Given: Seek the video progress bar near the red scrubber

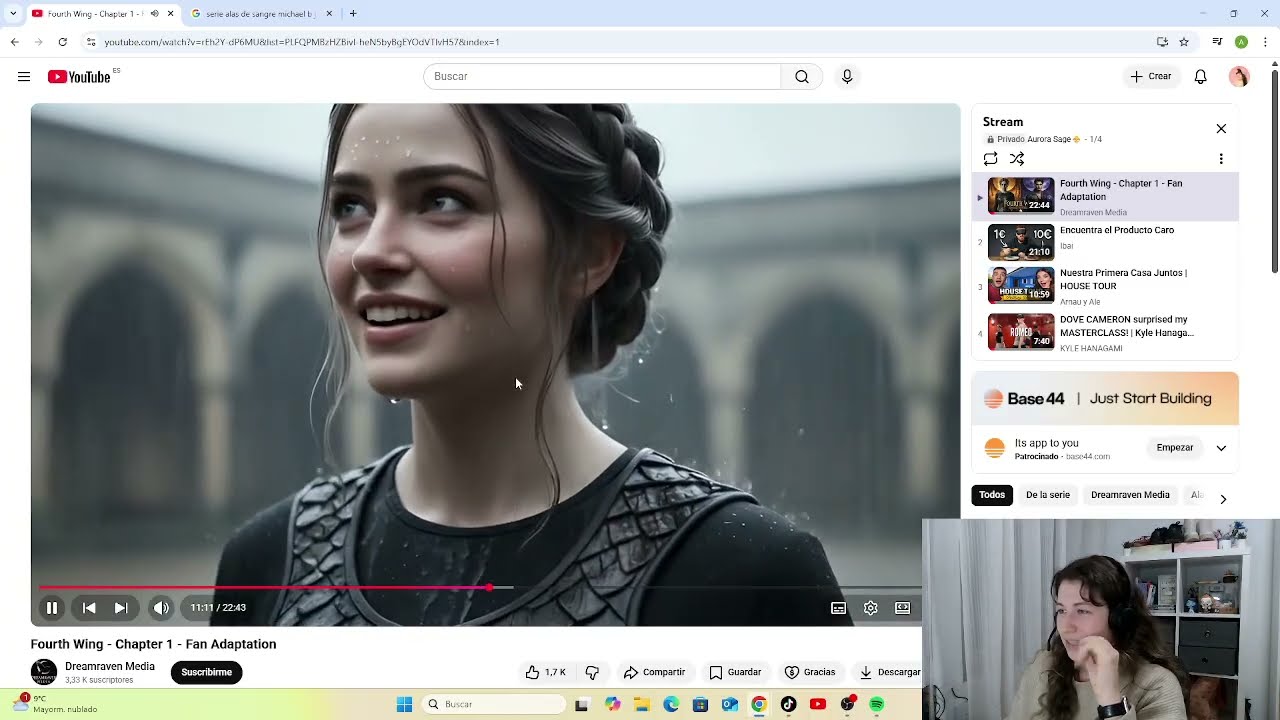Looking at the screenshot, I should tap(489, 587).
